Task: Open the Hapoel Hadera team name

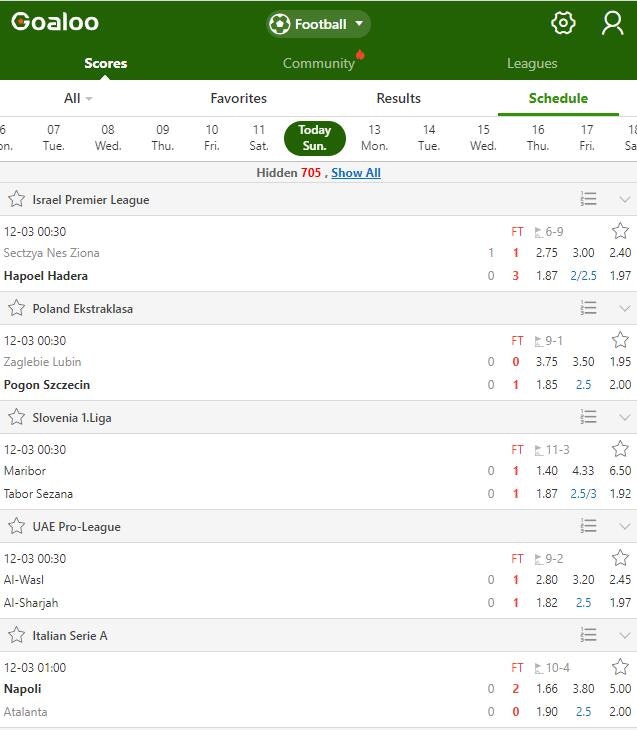Action: tap(46, 276)
